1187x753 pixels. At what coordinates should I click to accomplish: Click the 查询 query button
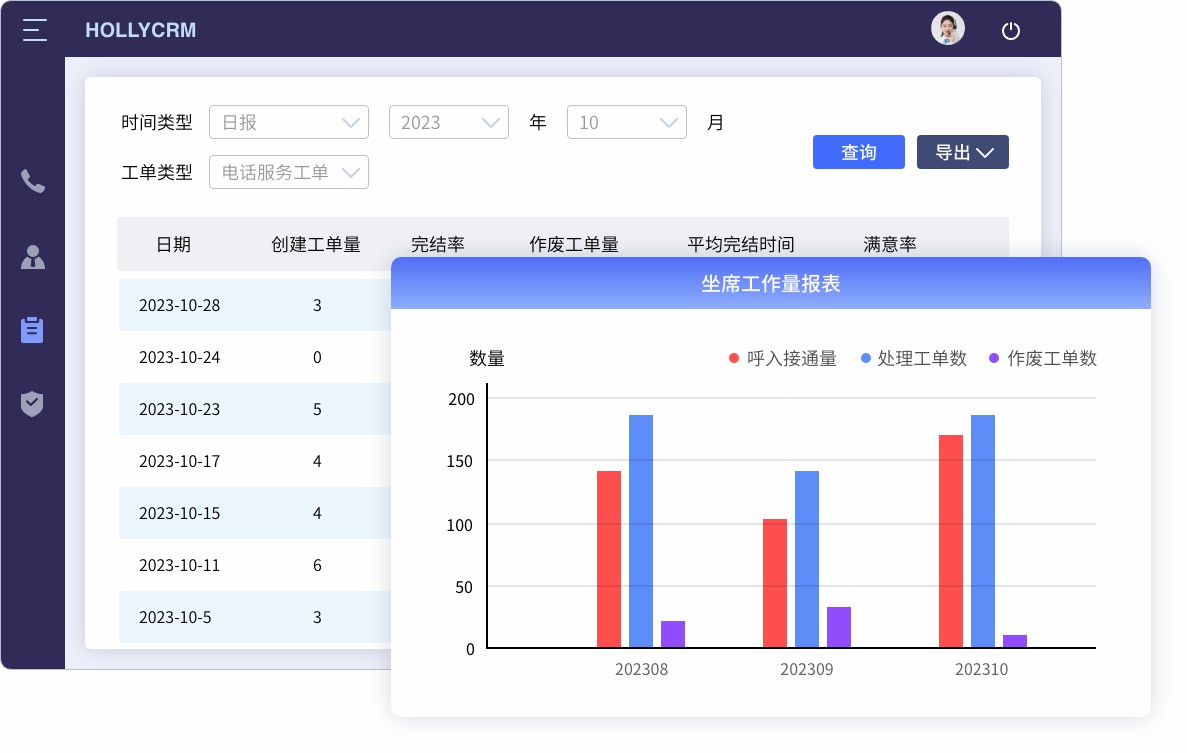[858, 152]
